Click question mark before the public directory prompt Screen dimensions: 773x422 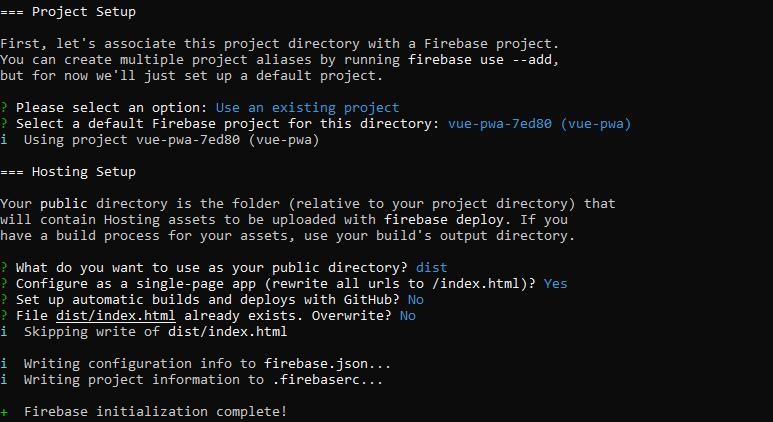point(4,268)
